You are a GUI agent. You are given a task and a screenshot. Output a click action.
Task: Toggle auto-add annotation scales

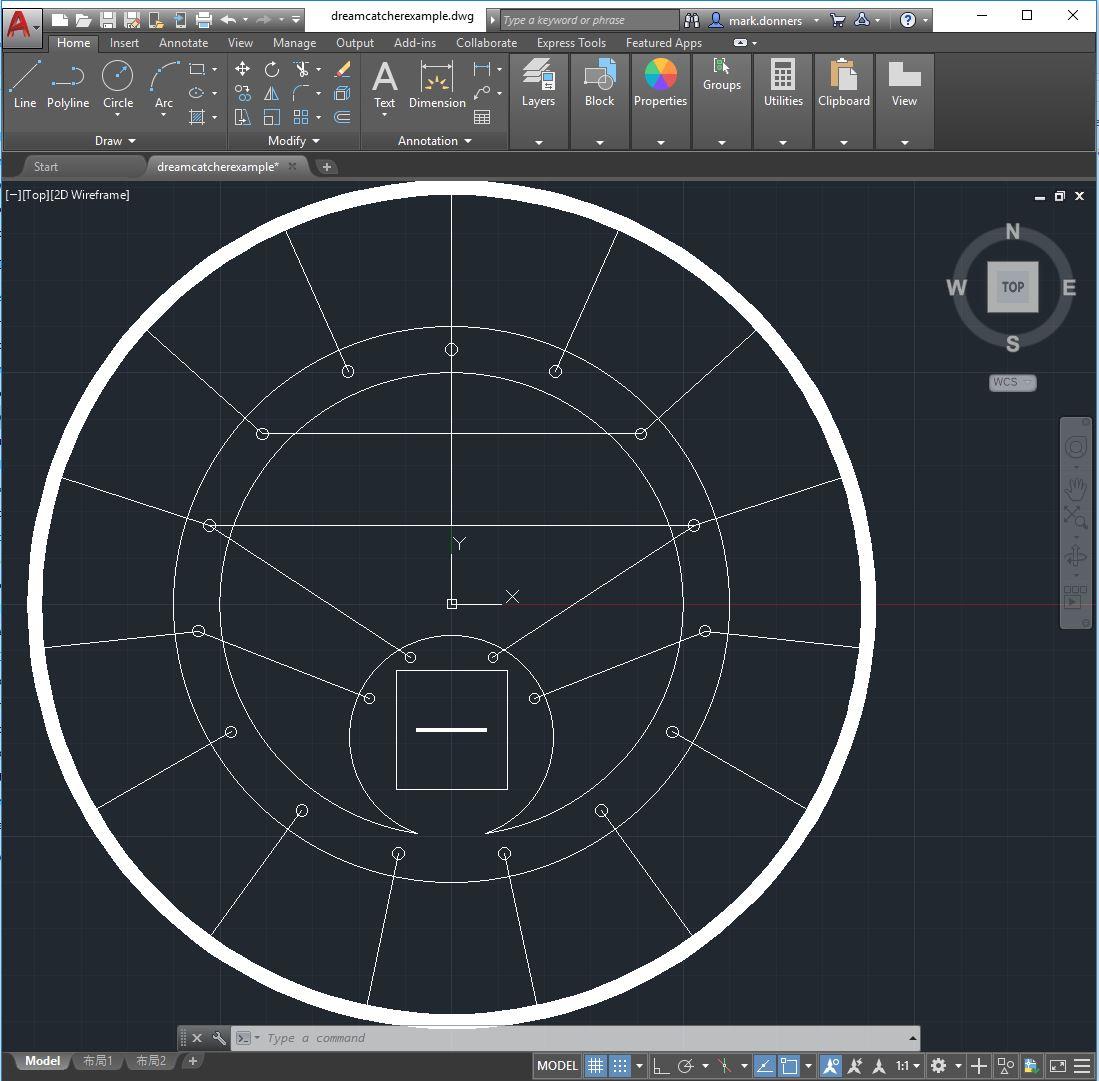click(x=855, y=1066)
